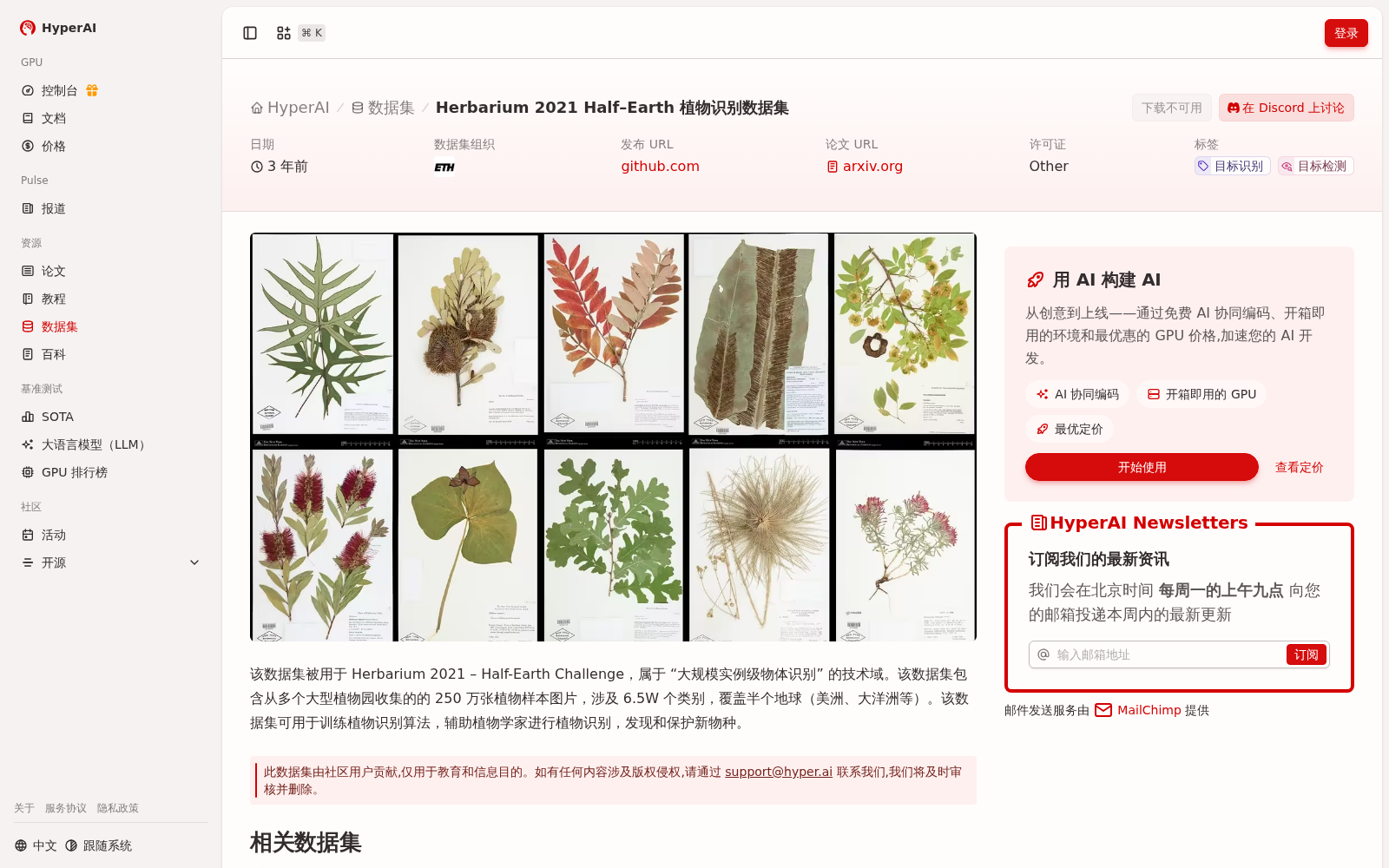The image size is (1389, 868).
Task: Open 教程 tutorials in sidebar
Action: pos(111,299)
